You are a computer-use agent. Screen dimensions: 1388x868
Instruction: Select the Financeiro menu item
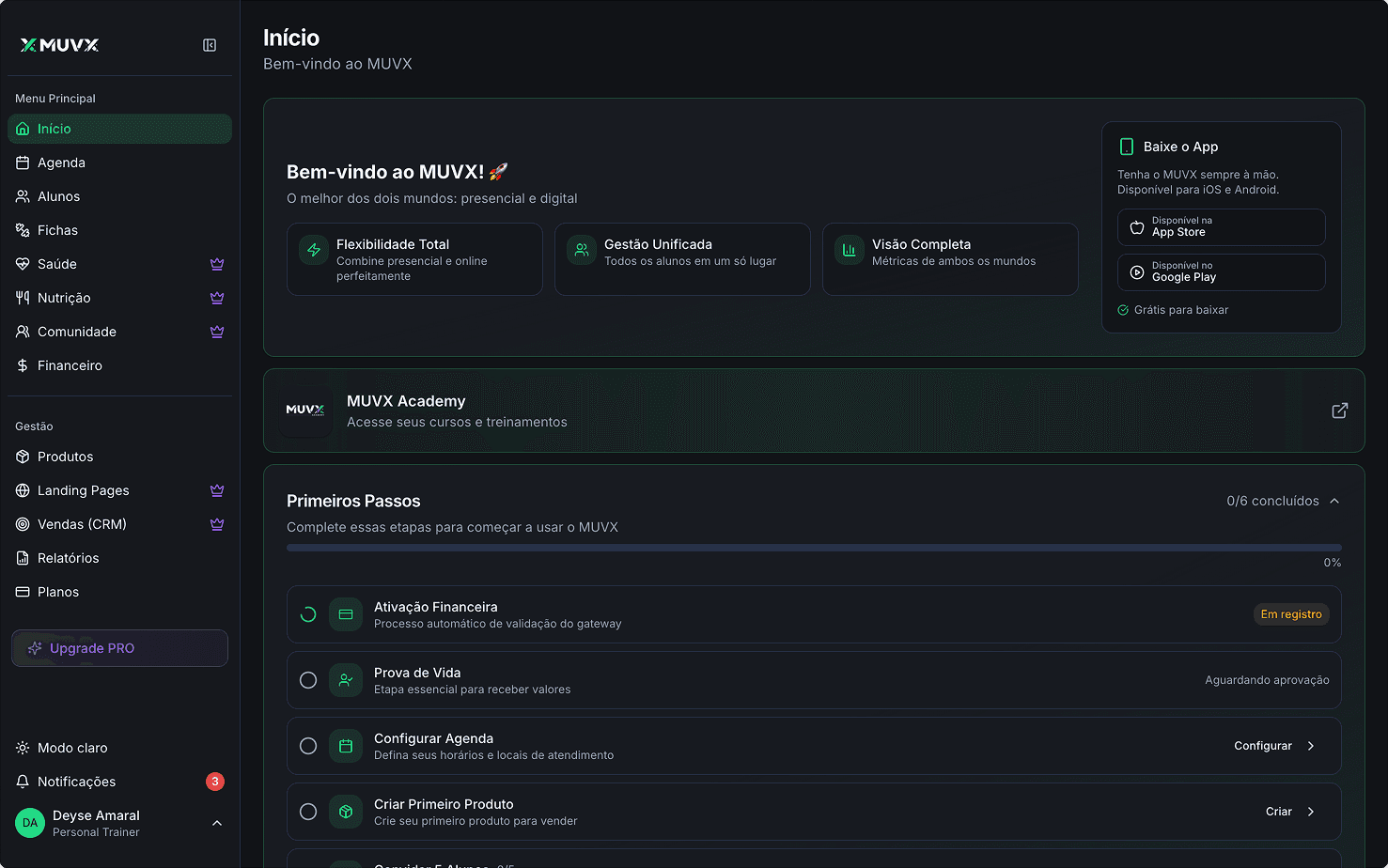pyautogui.click(x=68, y=364)
